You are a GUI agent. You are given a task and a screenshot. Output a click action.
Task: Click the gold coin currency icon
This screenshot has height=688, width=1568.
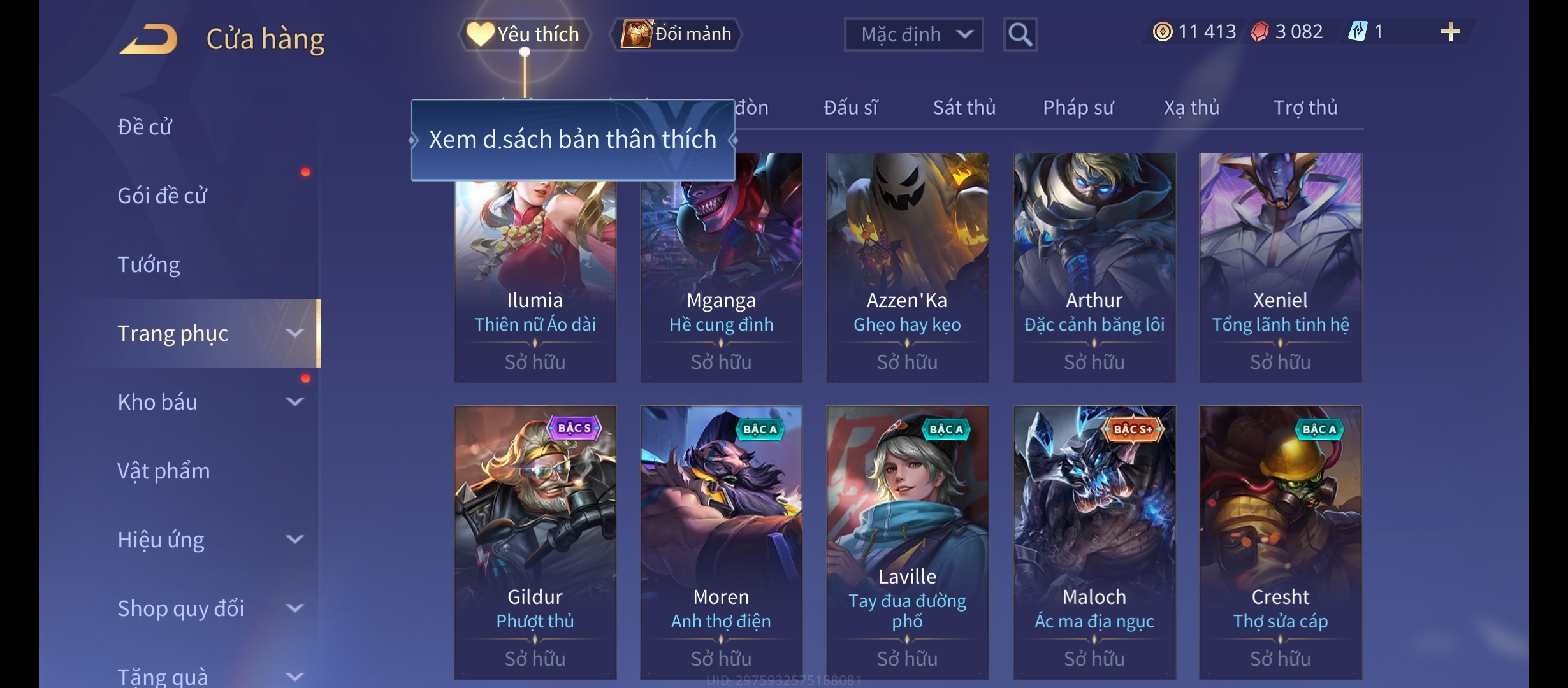1163,32
